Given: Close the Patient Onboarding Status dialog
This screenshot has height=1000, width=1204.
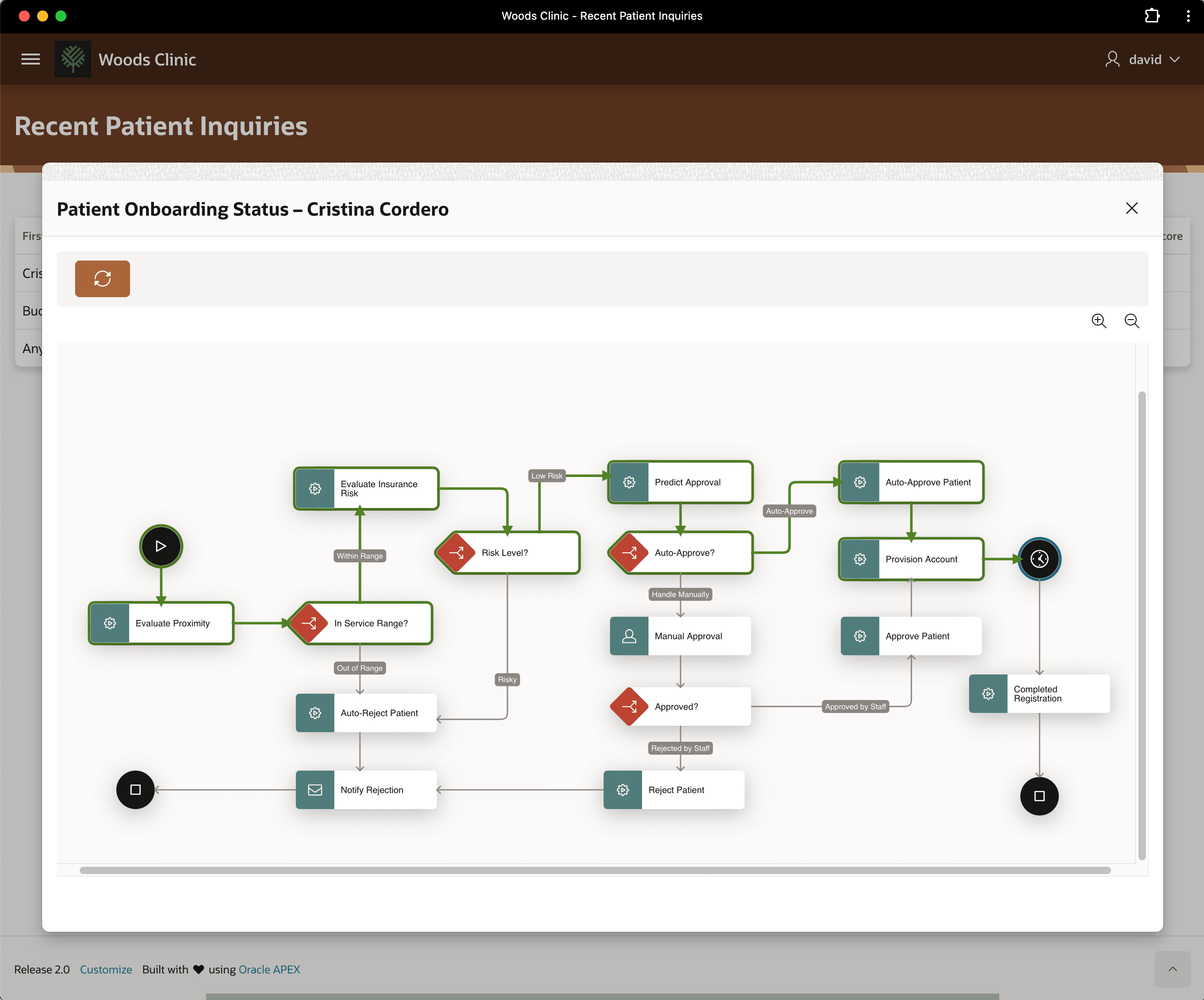Looking at the screenshot, I should (x=1131, y=208).
